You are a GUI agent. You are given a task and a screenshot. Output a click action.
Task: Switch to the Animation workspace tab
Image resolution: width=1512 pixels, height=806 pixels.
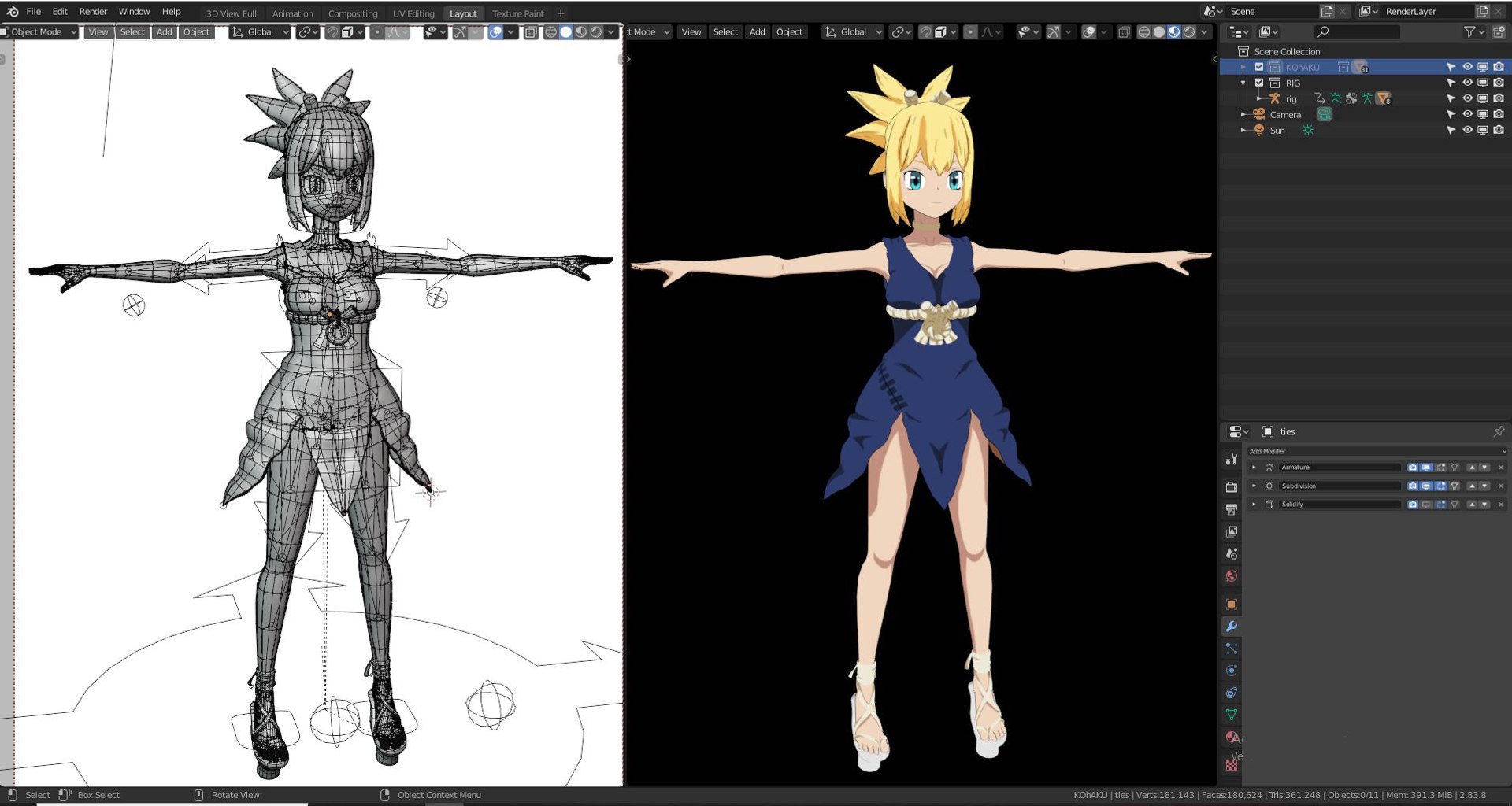coord(292,13)
